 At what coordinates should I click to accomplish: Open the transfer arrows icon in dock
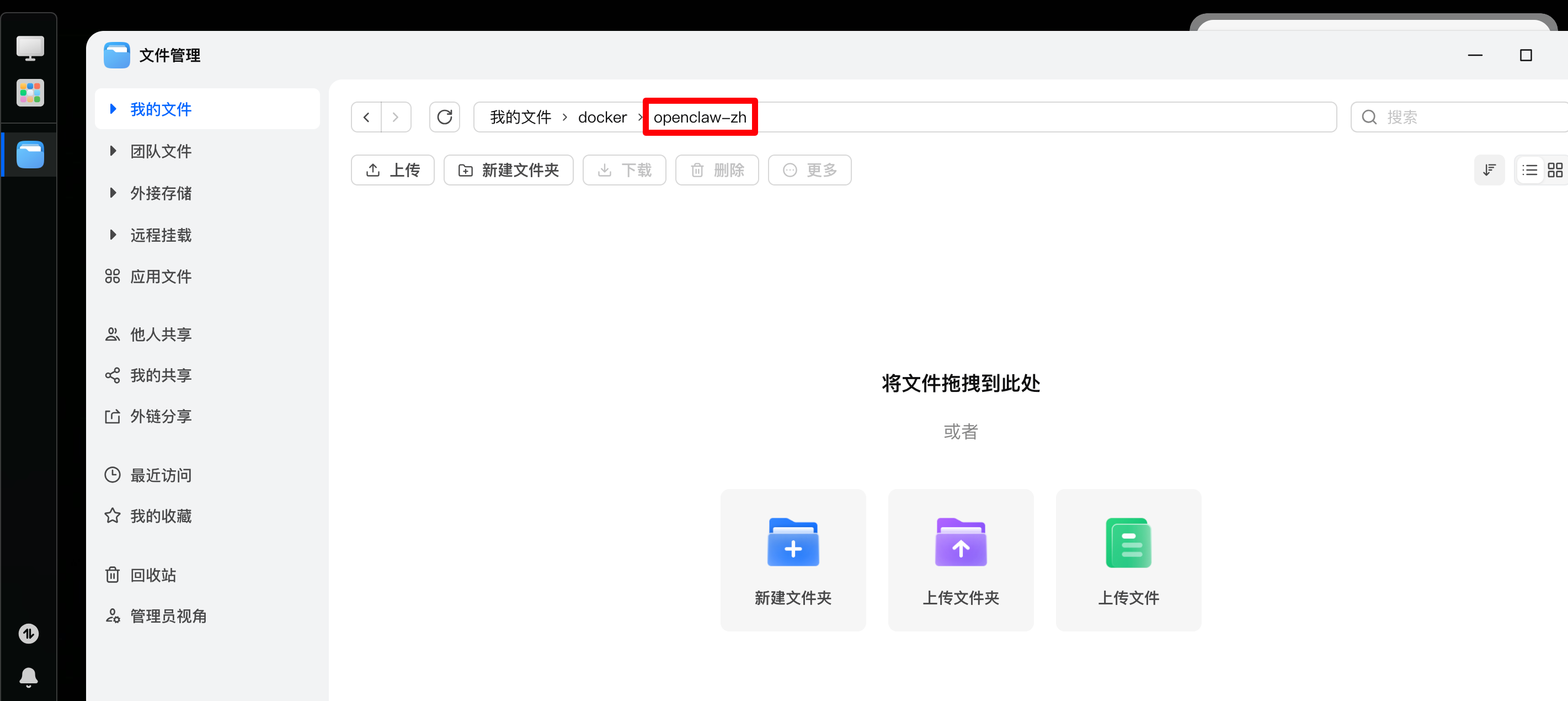[x=29, y=634]
